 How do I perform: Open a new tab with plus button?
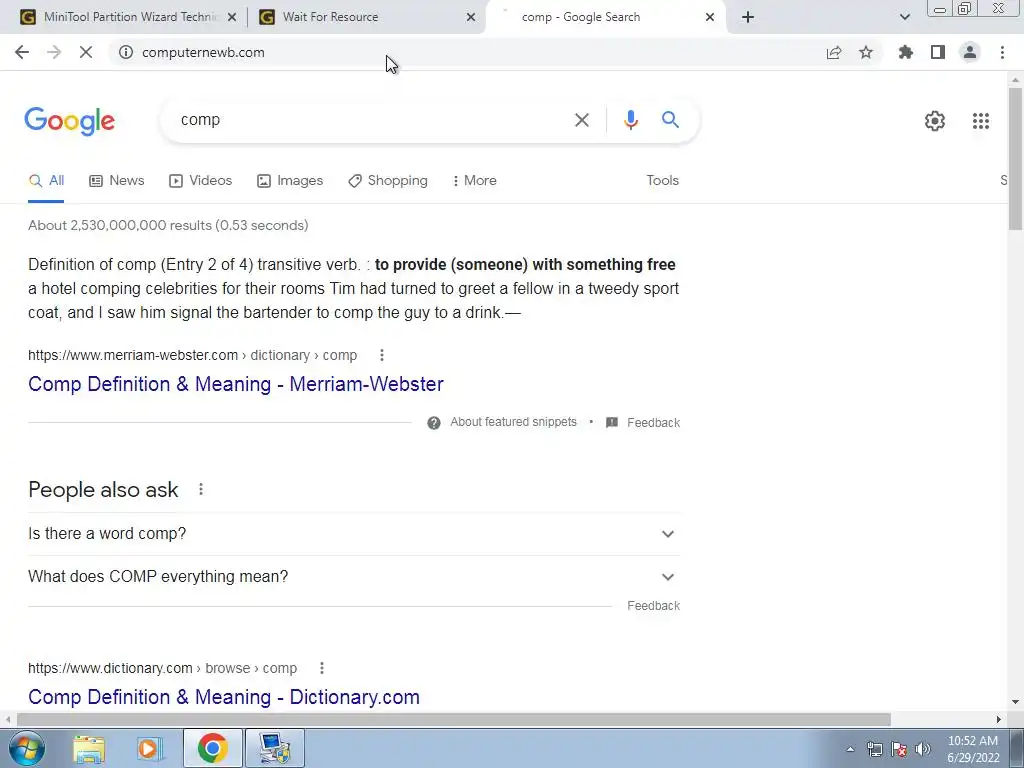[748, 17]
